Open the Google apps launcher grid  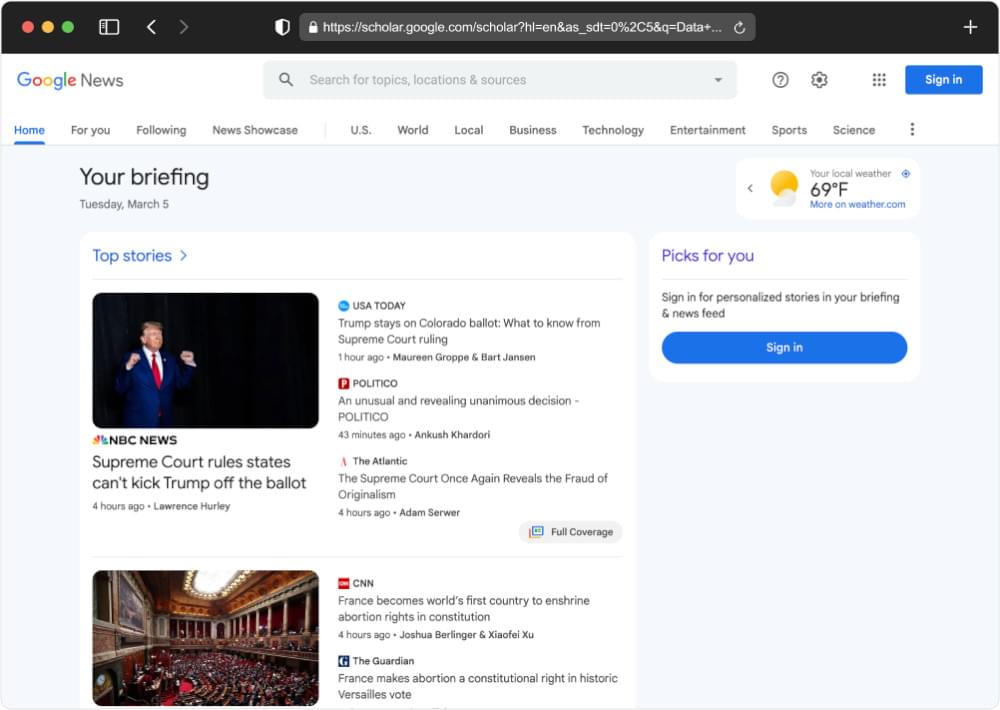tap(879, 79)
